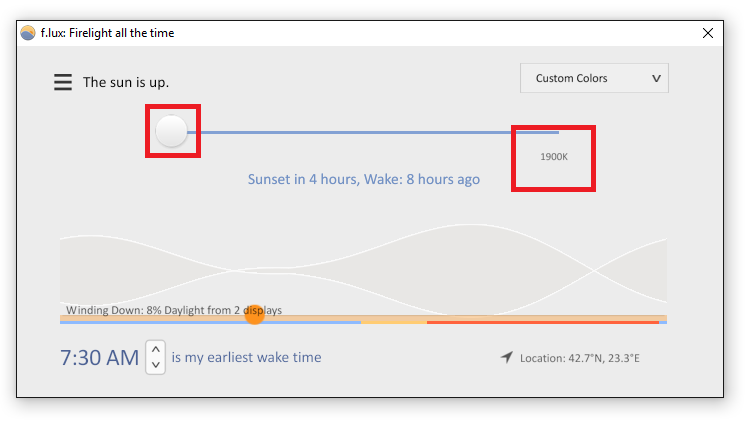
Task: Click the 1900K temperature label
Action: [x=554, y=156]
